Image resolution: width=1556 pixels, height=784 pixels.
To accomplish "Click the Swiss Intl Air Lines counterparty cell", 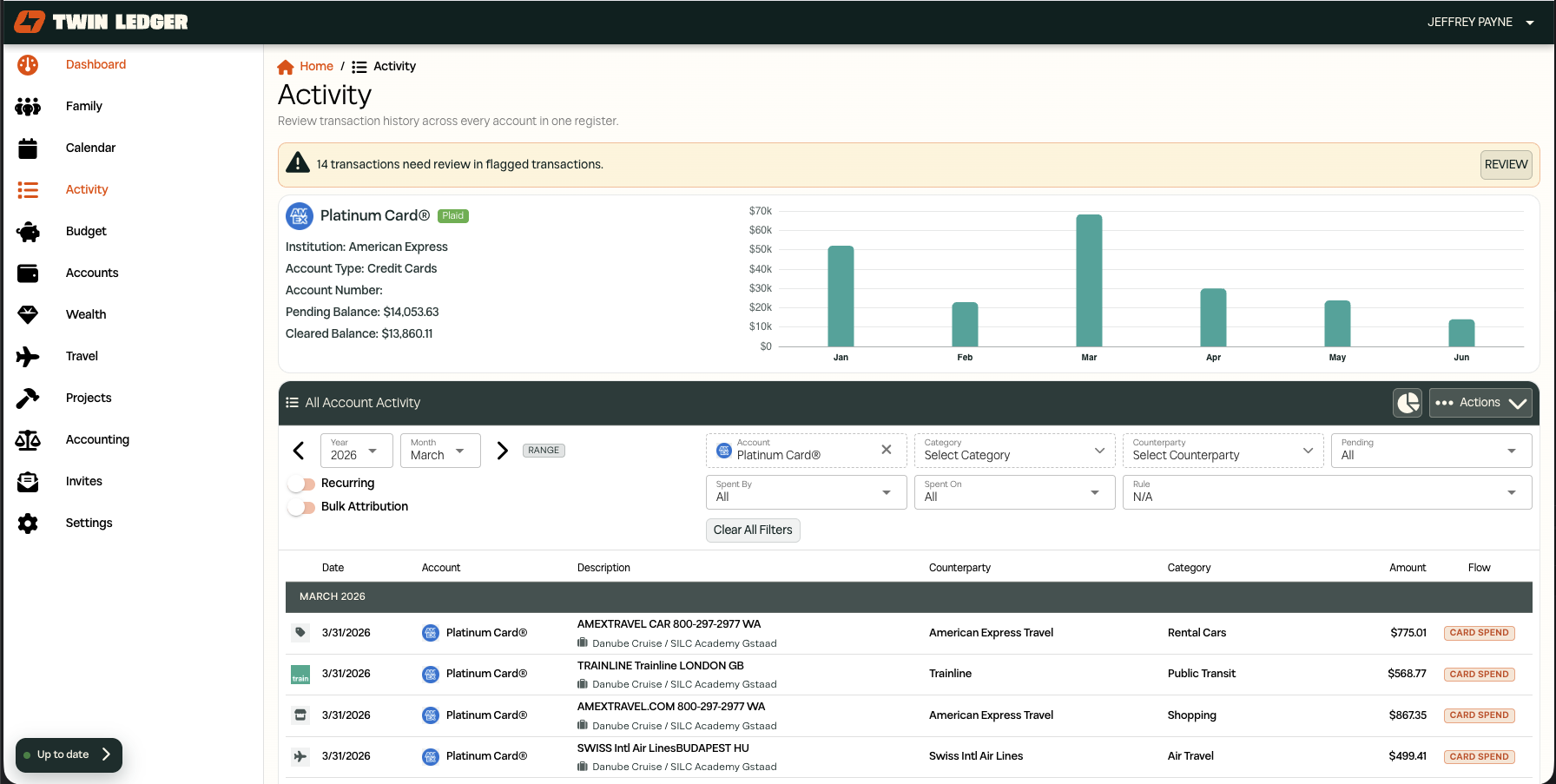I will [976, 756].
